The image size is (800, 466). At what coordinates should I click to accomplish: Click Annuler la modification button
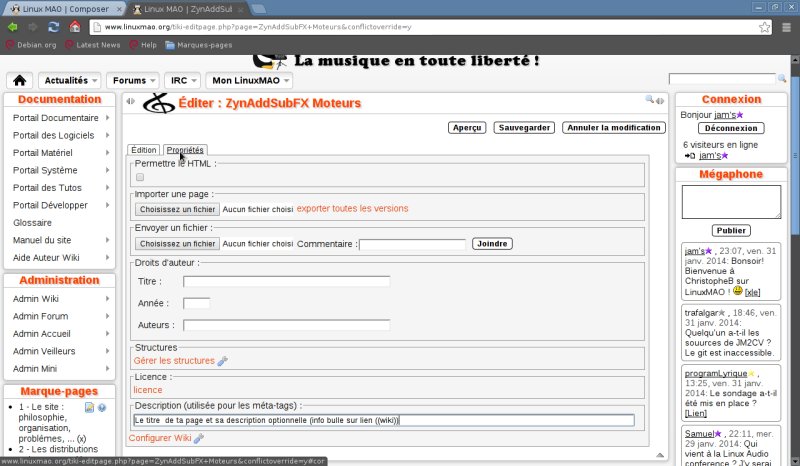[614, 128]
